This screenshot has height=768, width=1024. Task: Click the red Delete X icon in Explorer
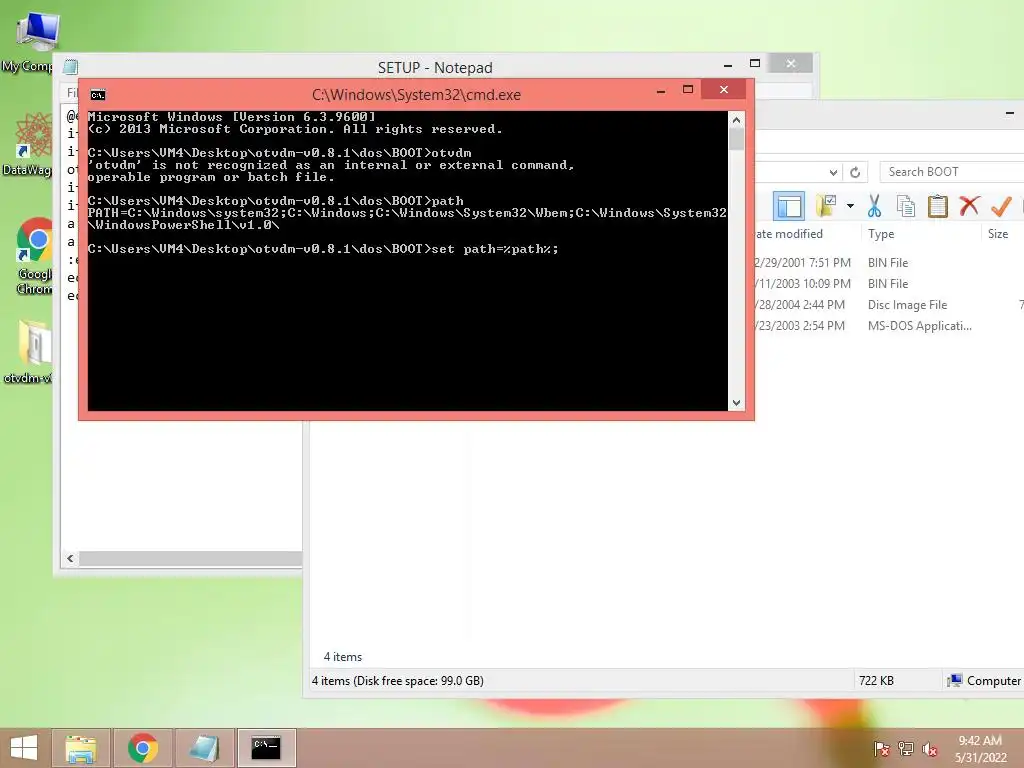coord(969,206)
